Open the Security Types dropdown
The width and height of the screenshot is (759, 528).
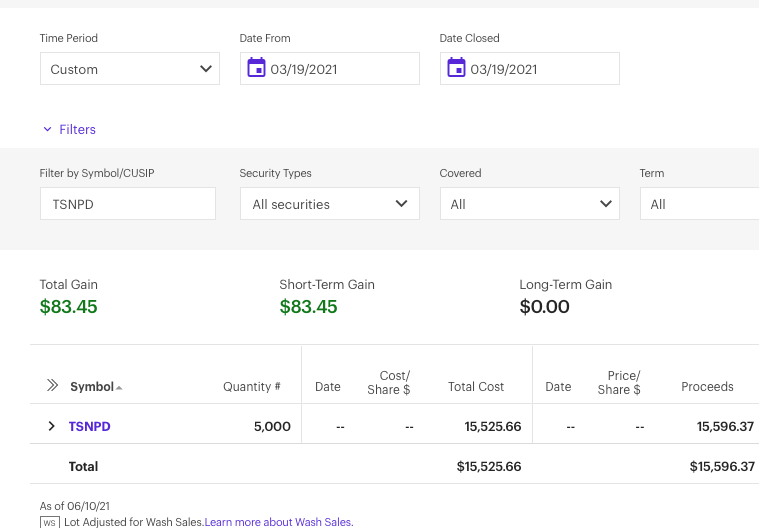click(x=329, y=204)
